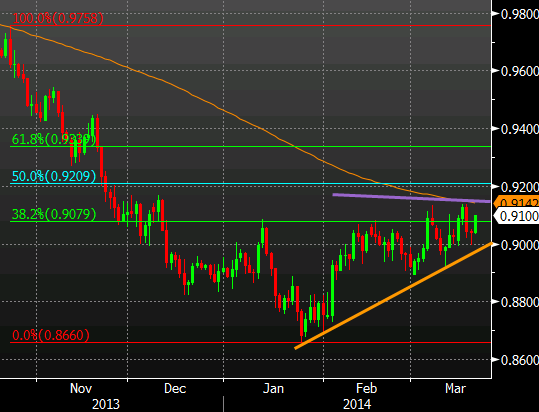The width and height of the screenshot is (539, 412).
Task: Select the red 0.0% retracement line
Action: click(x=250, y=342)
